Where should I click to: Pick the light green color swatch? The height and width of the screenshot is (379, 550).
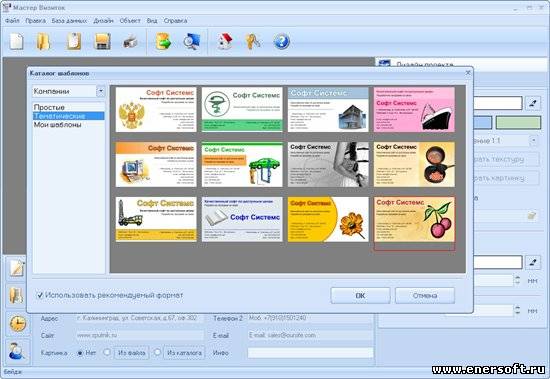click(518, 123)
